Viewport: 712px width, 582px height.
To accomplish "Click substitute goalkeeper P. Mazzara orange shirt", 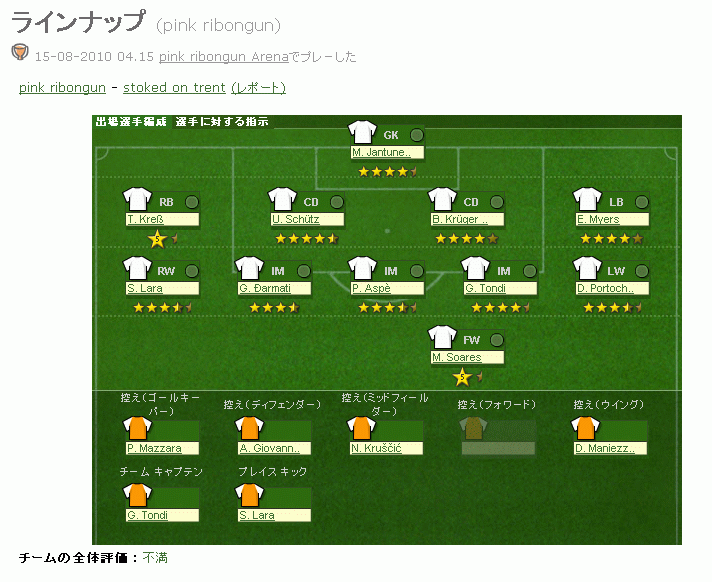I will [138, 430].
